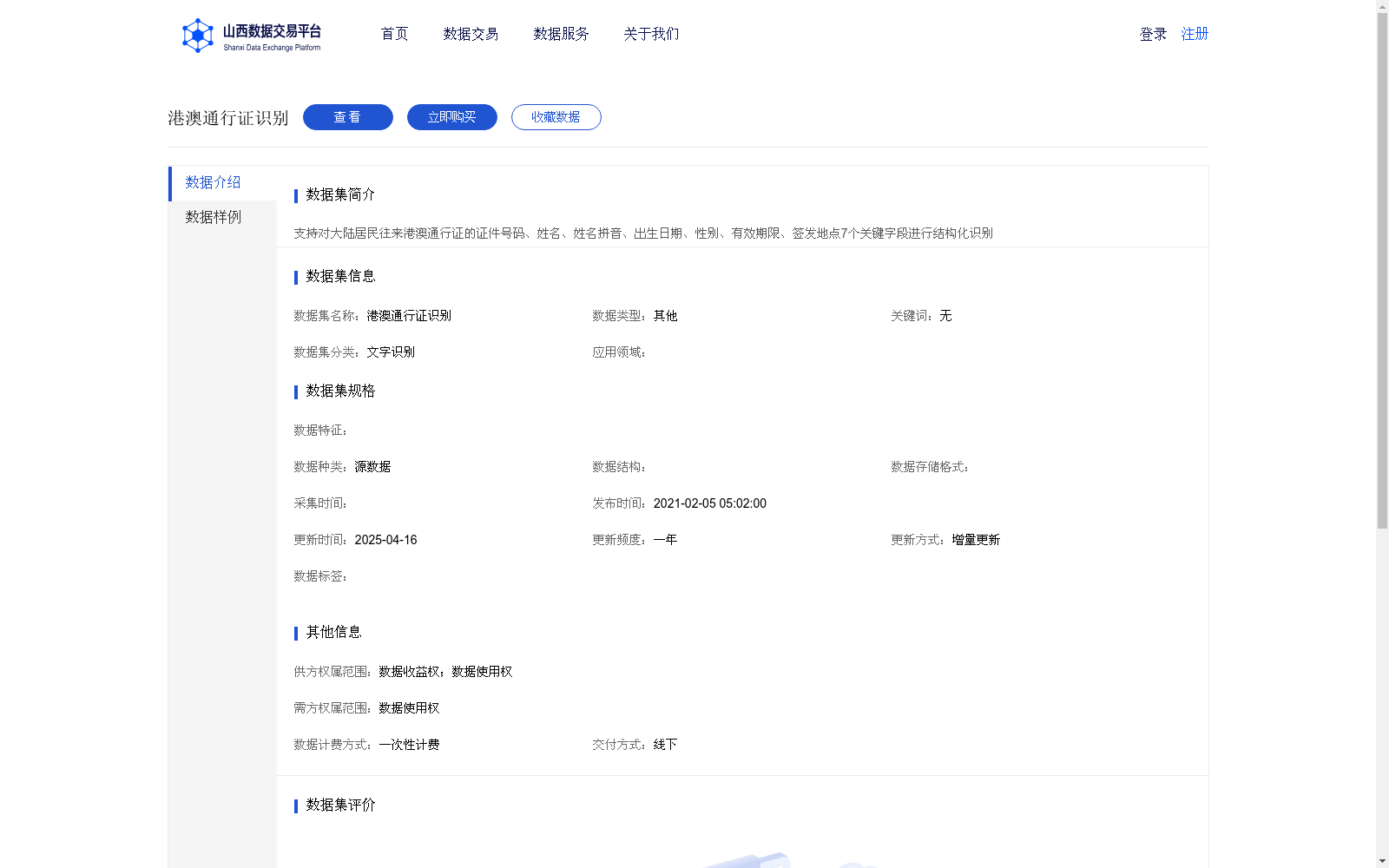This screenshot has width=1389, height=868.
Task: Click the 登录 login link
Action: coord(1152,34)
